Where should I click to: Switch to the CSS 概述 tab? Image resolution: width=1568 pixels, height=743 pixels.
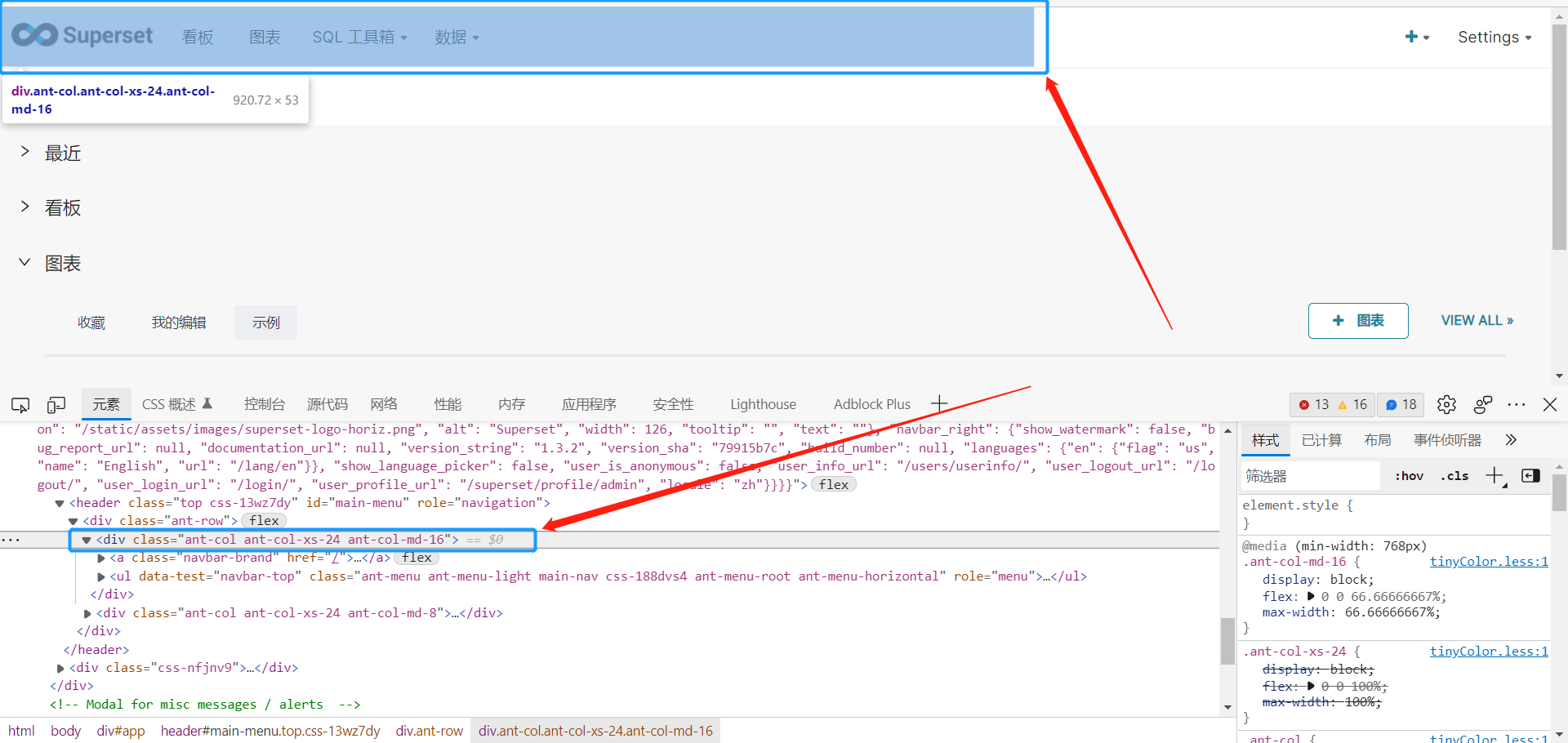176,404
